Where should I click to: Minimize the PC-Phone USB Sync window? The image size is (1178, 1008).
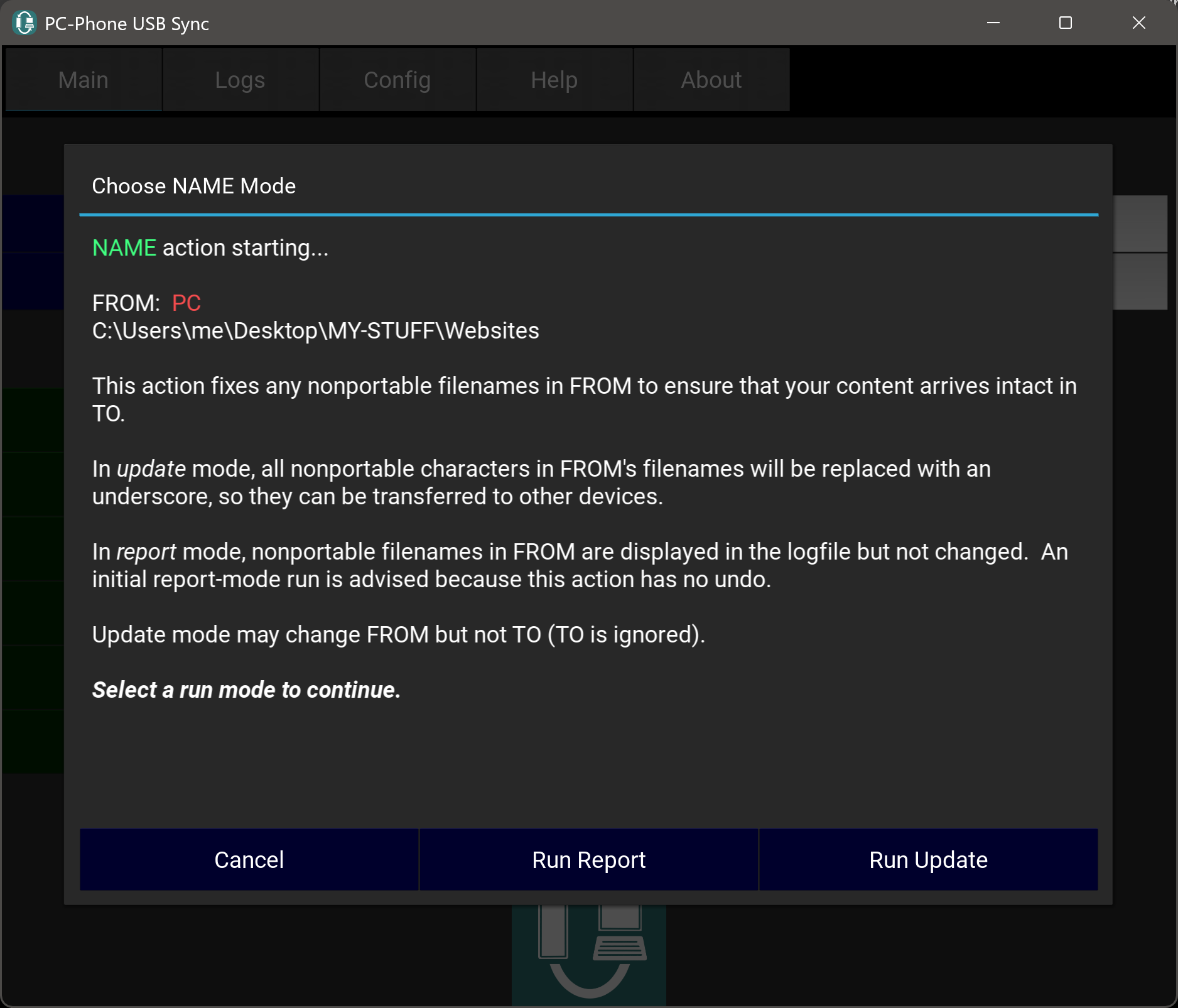pos(993,23)
